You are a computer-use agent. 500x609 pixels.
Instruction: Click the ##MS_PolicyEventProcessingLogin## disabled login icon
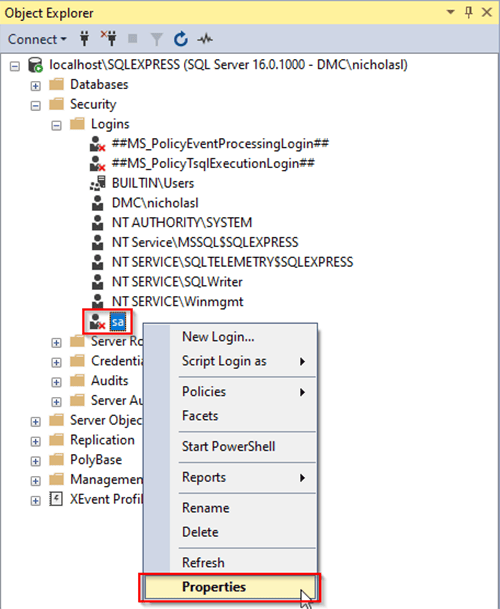click(x=97, y=144)
